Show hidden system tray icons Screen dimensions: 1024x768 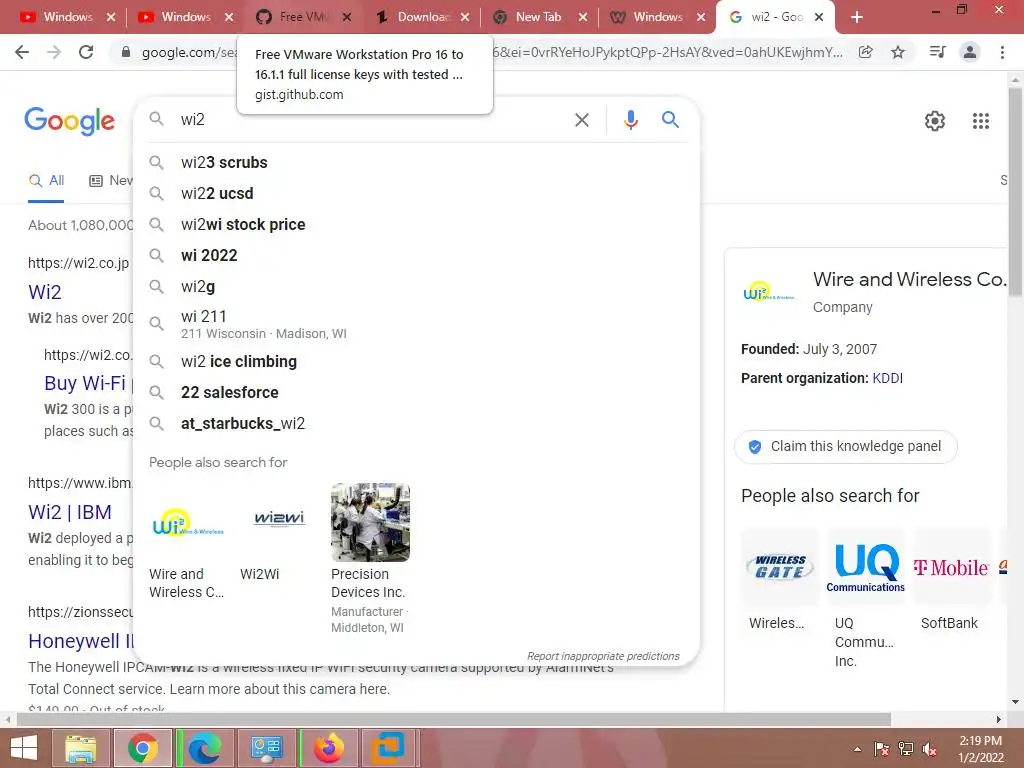tap(857, 749)
